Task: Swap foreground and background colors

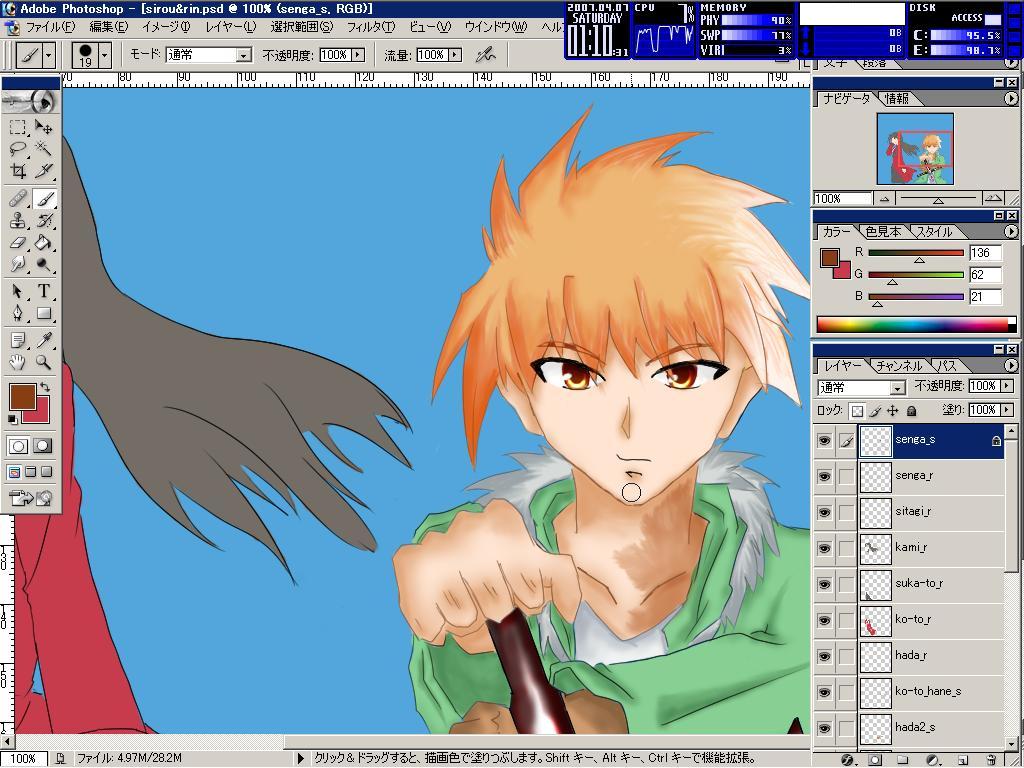Action: point(45,387)
